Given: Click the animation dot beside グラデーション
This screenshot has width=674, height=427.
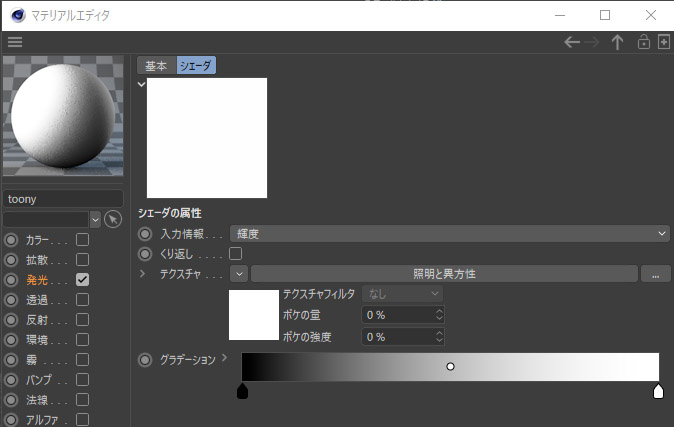Looking at the screenshot, I should [145, 360].
